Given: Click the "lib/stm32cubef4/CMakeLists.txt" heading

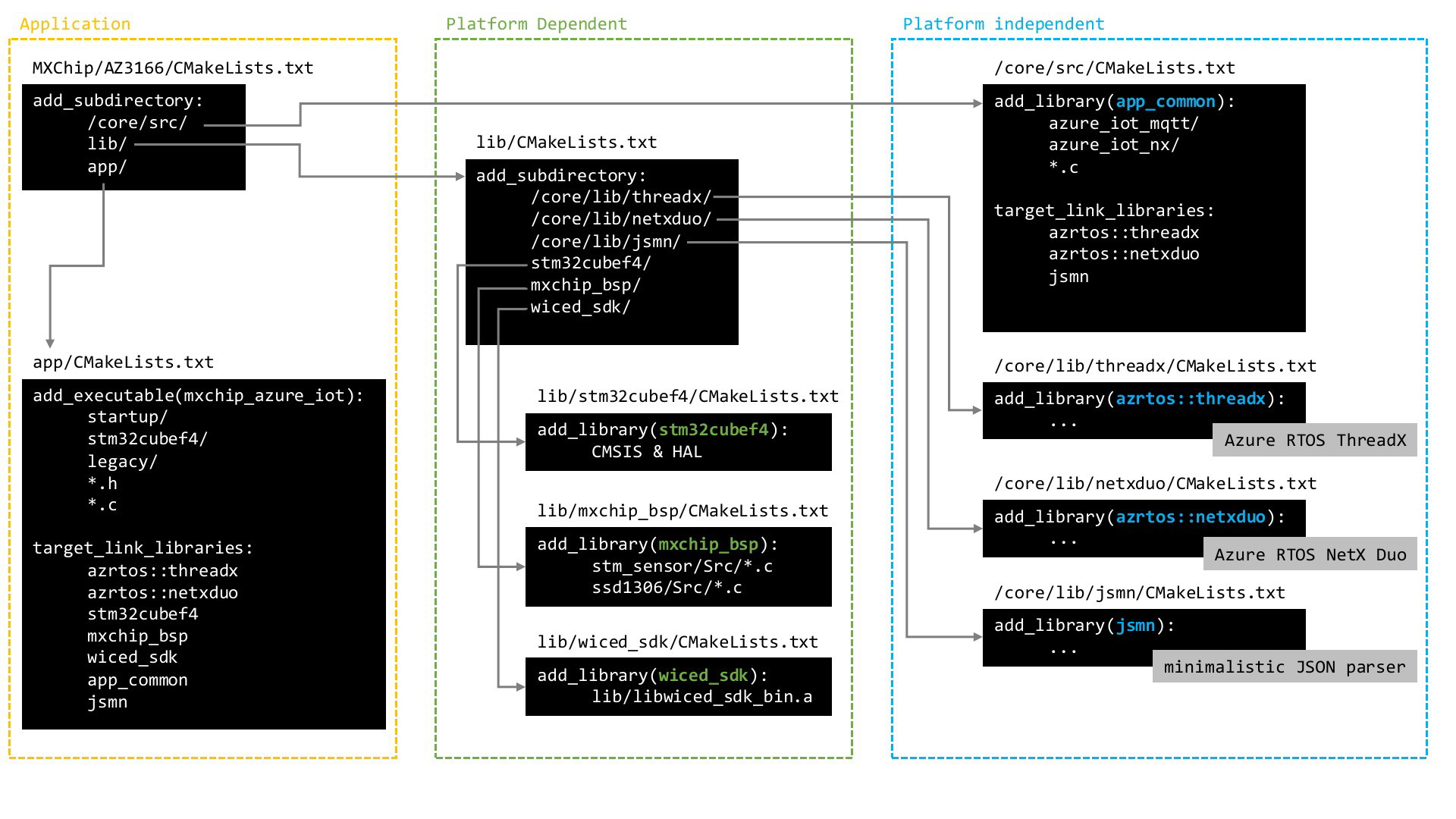Looking at the screenshot, I should pyautogui.click(x=688, y=397).
